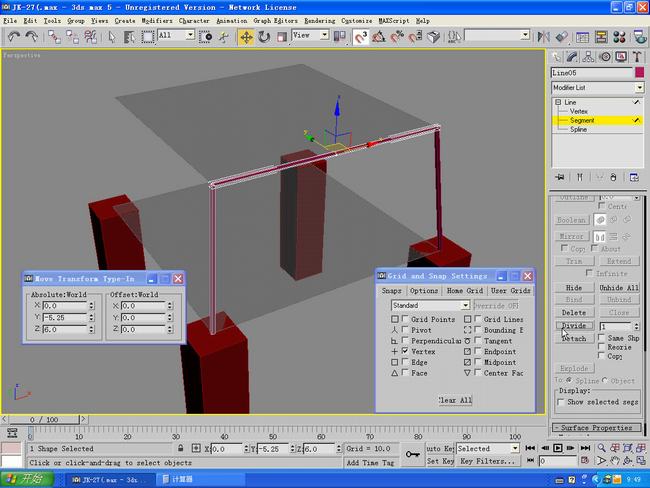Open the Hierarchy command panel tab
This screenshot has width=650, height=488.
[x=588, y=57]
